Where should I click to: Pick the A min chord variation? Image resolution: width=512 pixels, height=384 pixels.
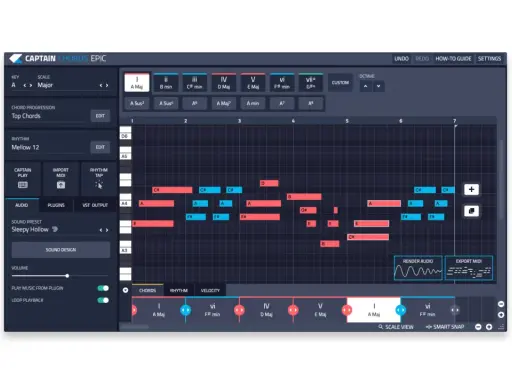pos(253,103)
